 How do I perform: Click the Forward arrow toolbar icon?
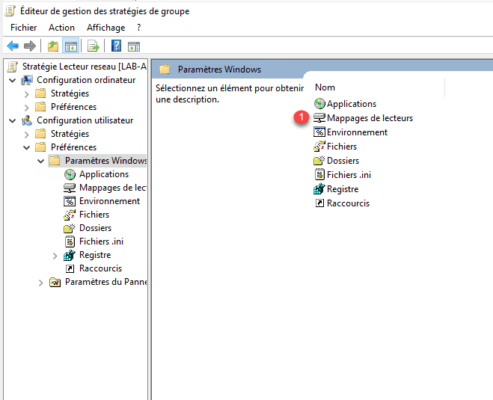[x=30, y=46]
